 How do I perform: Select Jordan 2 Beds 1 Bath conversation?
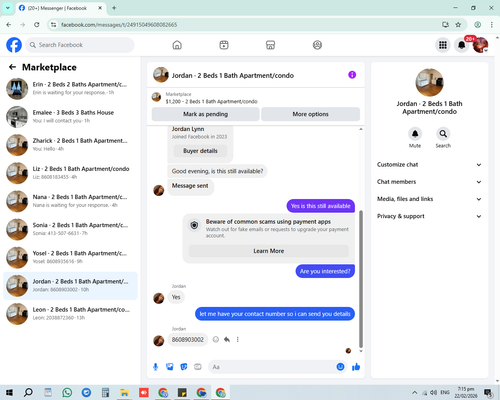click(70, 286)
